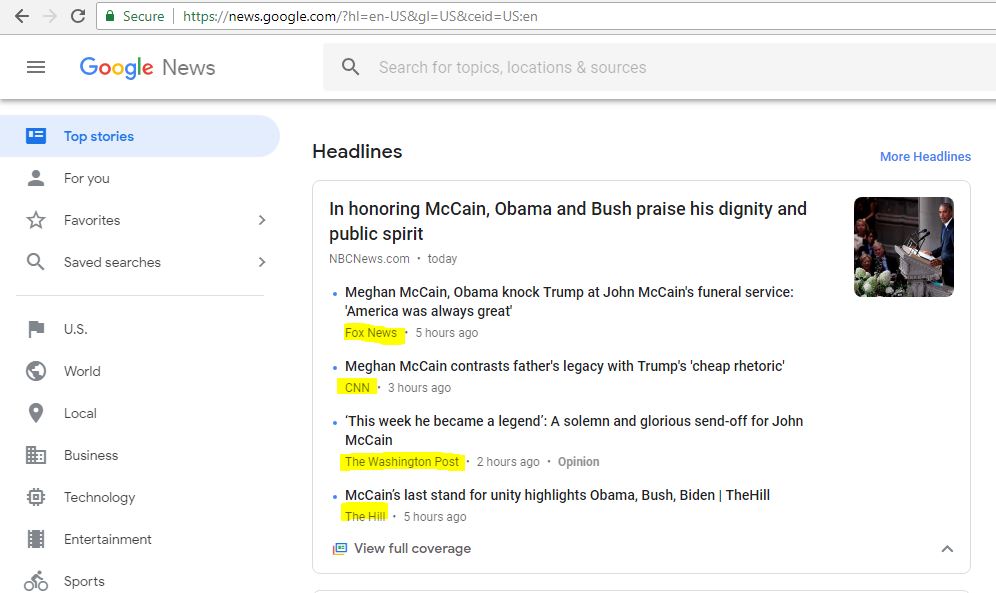This screenshot has width=996, height=593.
Task: Open the 'America was always great' article
Action: tap(569, 302)
